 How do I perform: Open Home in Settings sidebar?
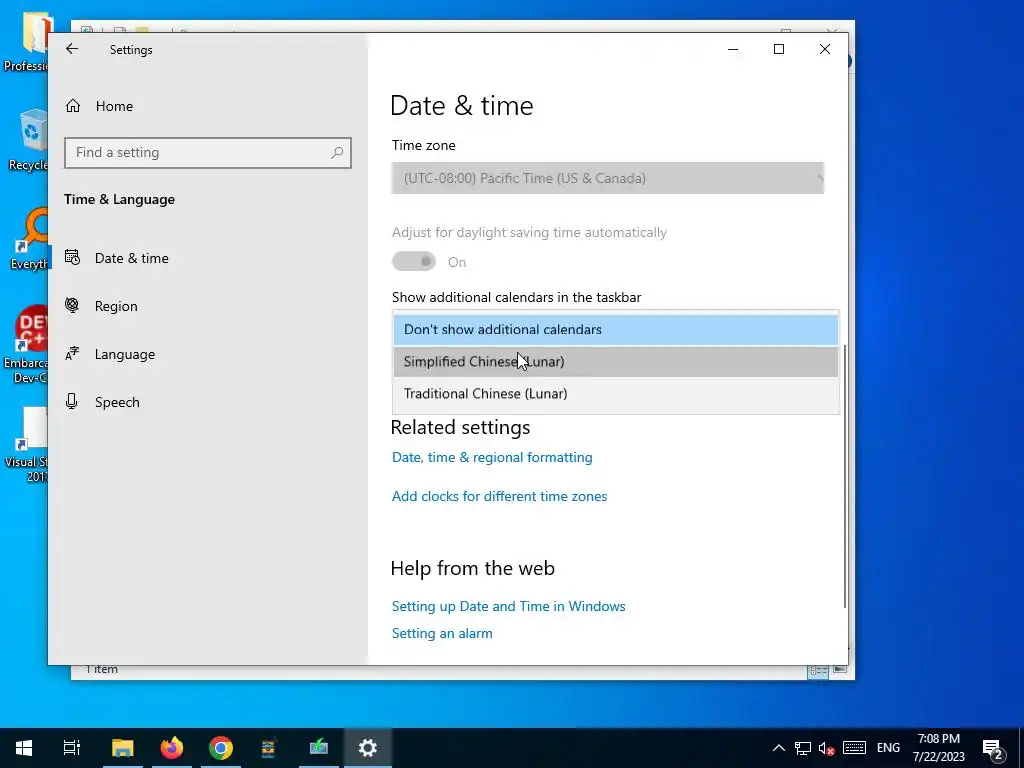point(114,106)
